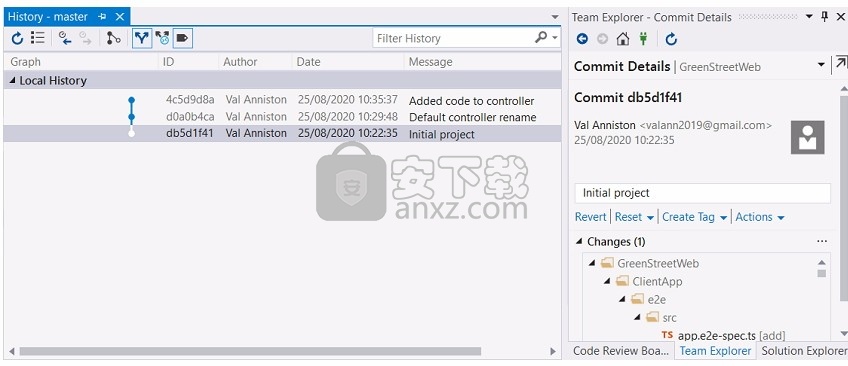Screen dimensions: 848x366
Task: Switch to Solution Explorer tab
Action: coord(803,350)
